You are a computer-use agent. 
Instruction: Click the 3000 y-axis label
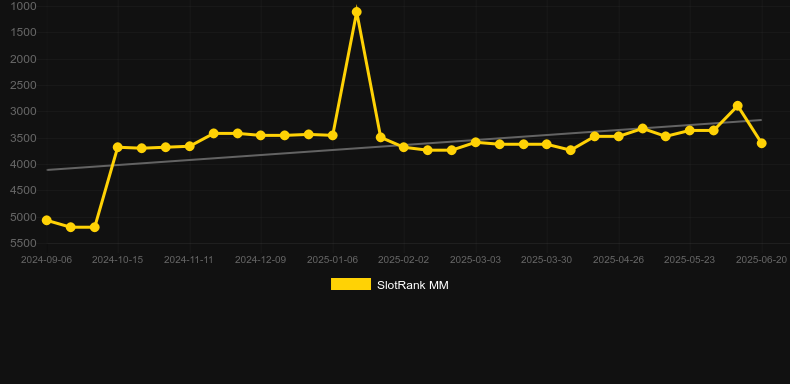pyautogui.click(x=23, y=111)
